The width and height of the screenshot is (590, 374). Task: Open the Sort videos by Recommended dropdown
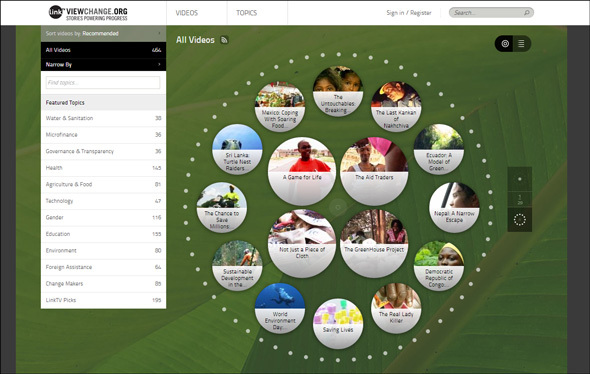click(103, 33)
